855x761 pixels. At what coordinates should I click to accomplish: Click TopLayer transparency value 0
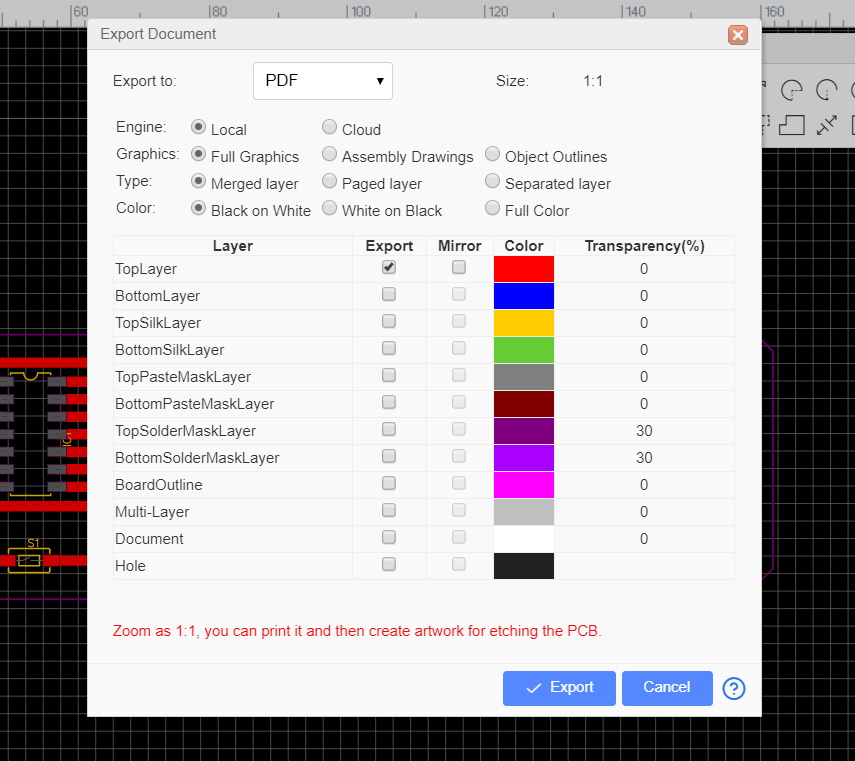(644, 269)
